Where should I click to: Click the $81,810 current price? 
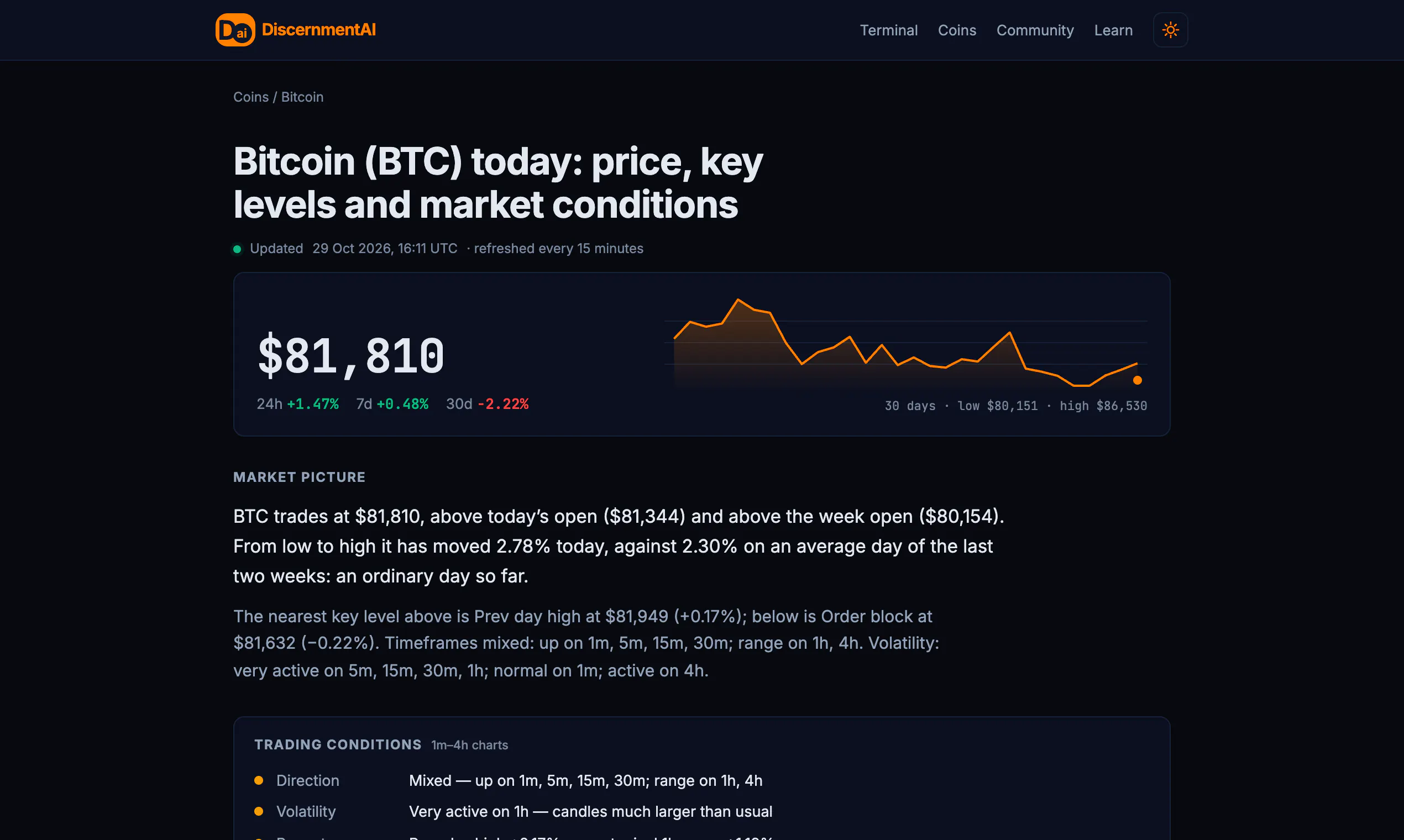pyautogui.click(x=351, y=356)
